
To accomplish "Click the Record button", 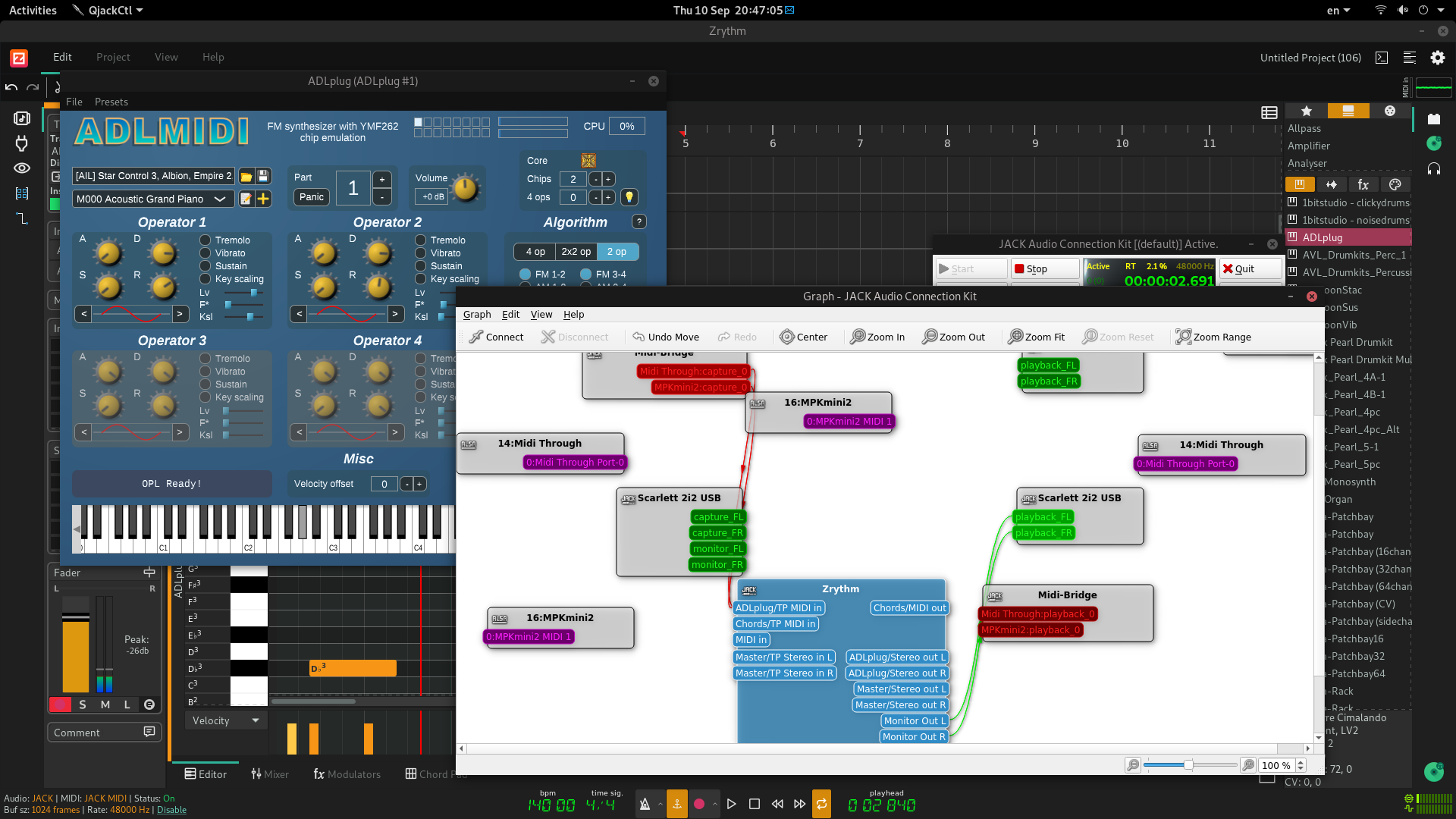I will [x=699, y=804].
